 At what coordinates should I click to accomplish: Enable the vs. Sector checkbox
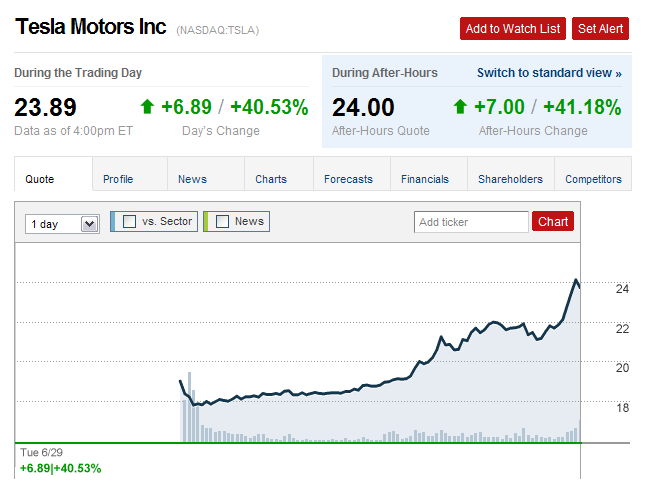pos(129,222)
